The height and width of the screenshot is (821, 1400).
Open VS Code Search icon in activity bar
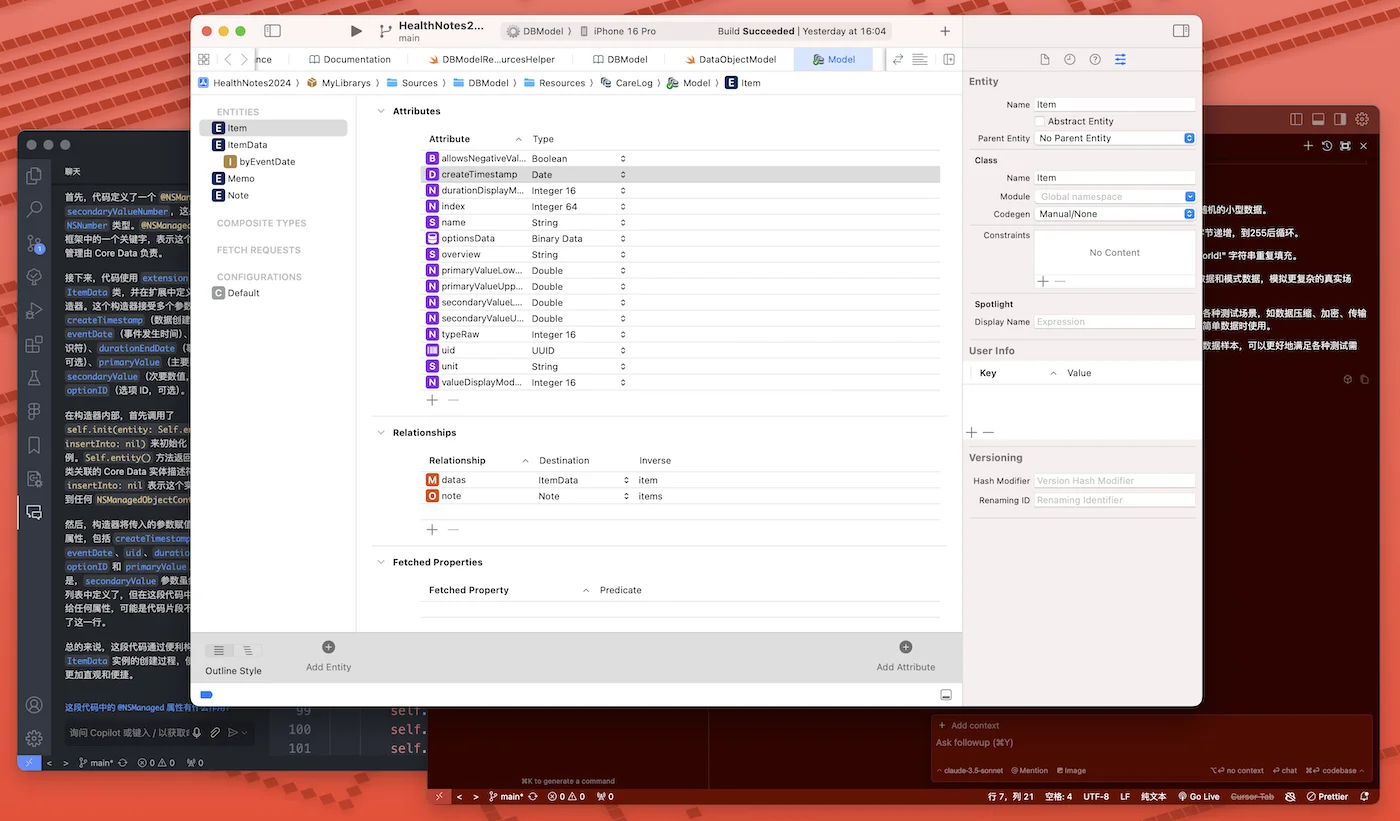point(34,209)
